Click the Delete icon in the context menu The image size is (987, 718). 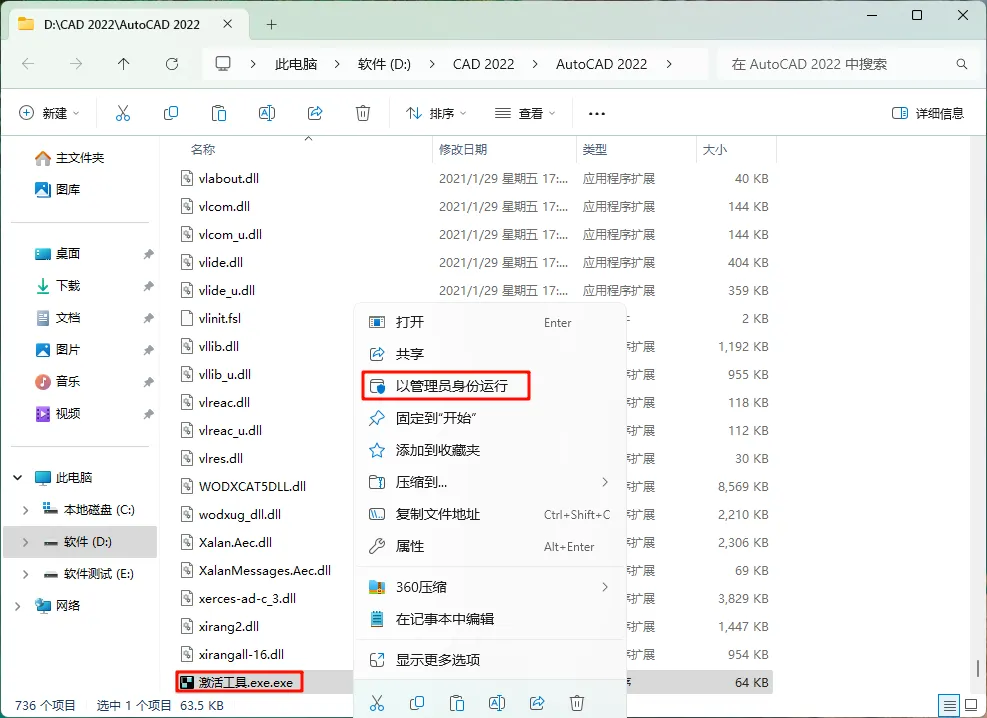click(577, 703)
